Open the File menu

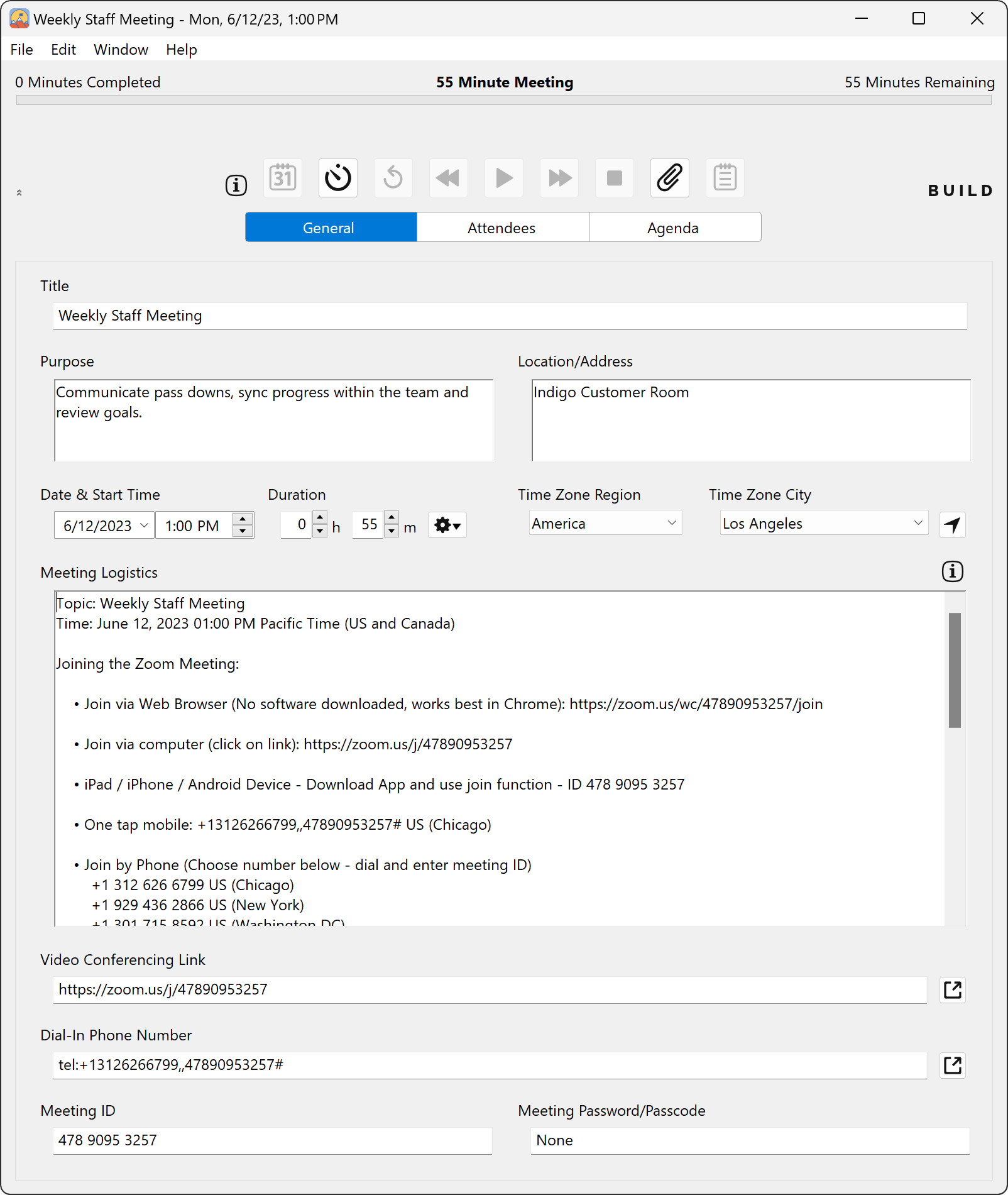click(22, 50)
